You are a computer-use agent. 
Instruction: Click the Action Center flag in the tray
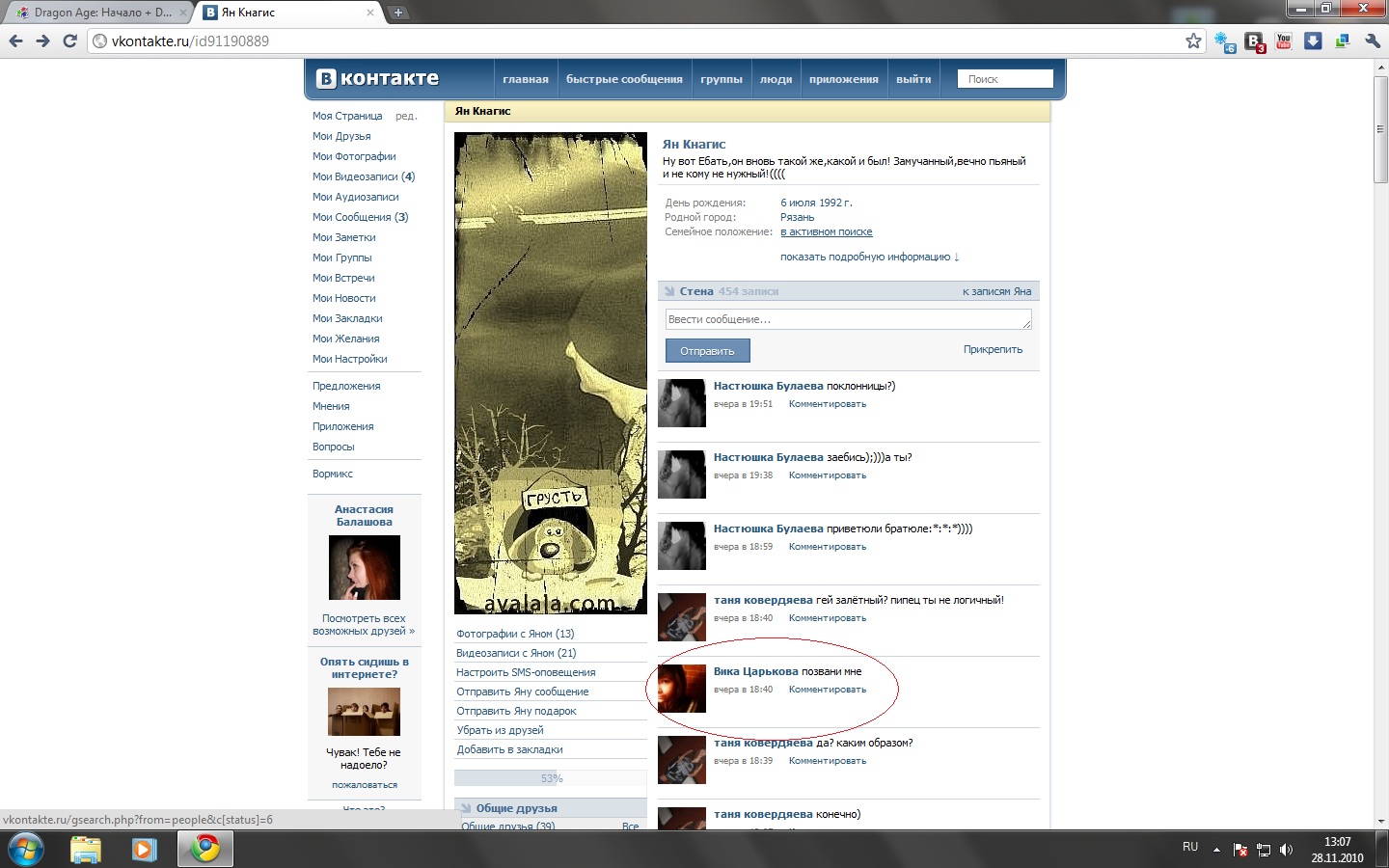[x=1240, y=850]
